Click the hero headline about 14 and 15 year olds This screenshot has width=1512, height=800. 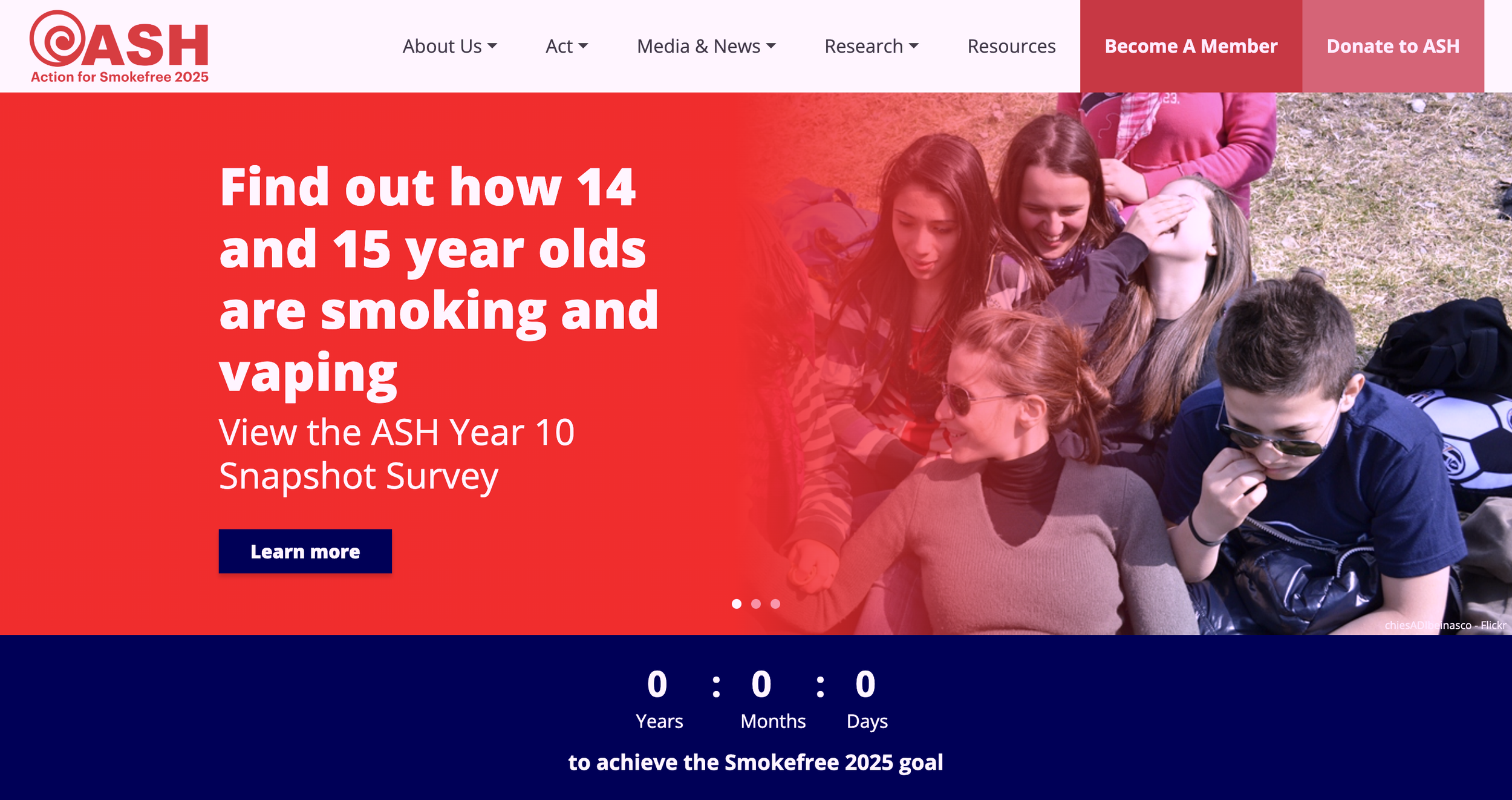coord(438,281)
